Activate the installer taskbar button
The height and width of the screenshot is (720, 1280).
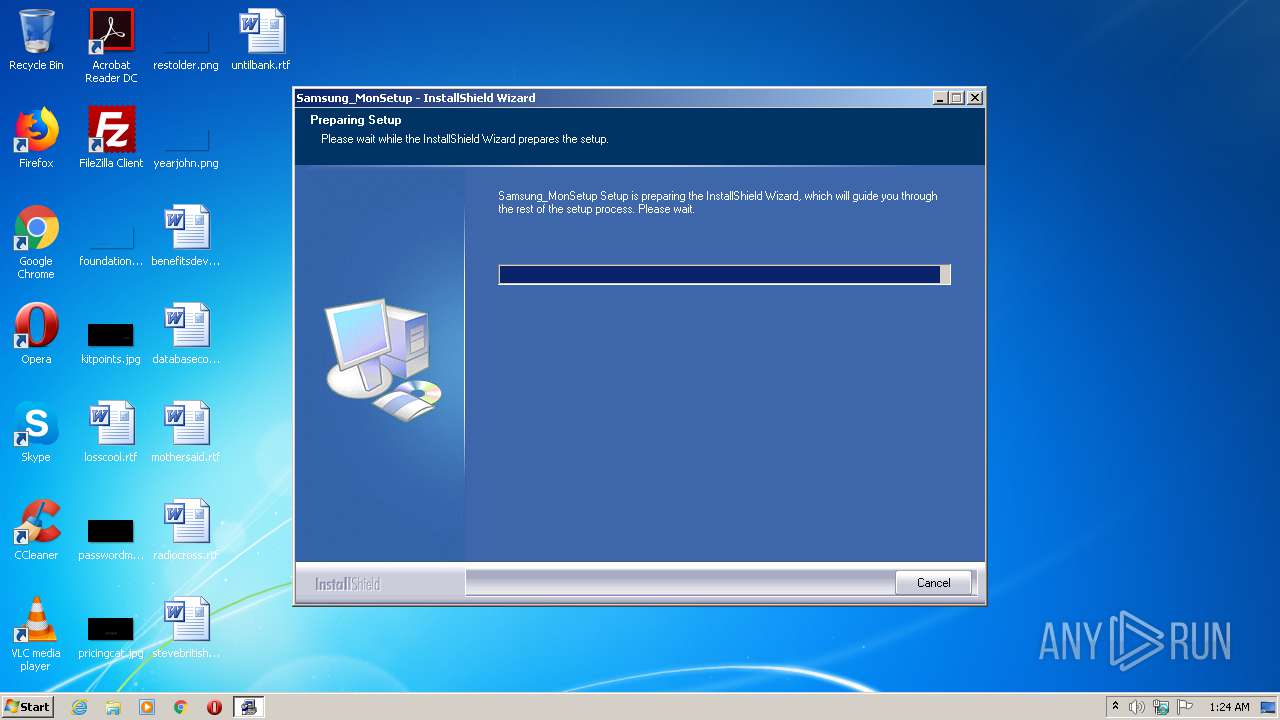(248, 707)
